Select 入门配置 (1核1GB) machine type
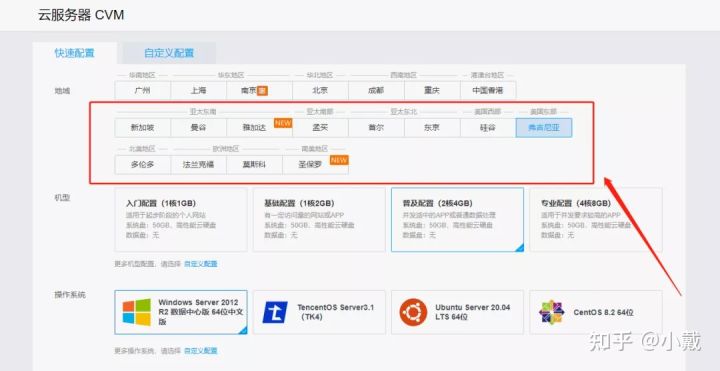 pos(181,219)
